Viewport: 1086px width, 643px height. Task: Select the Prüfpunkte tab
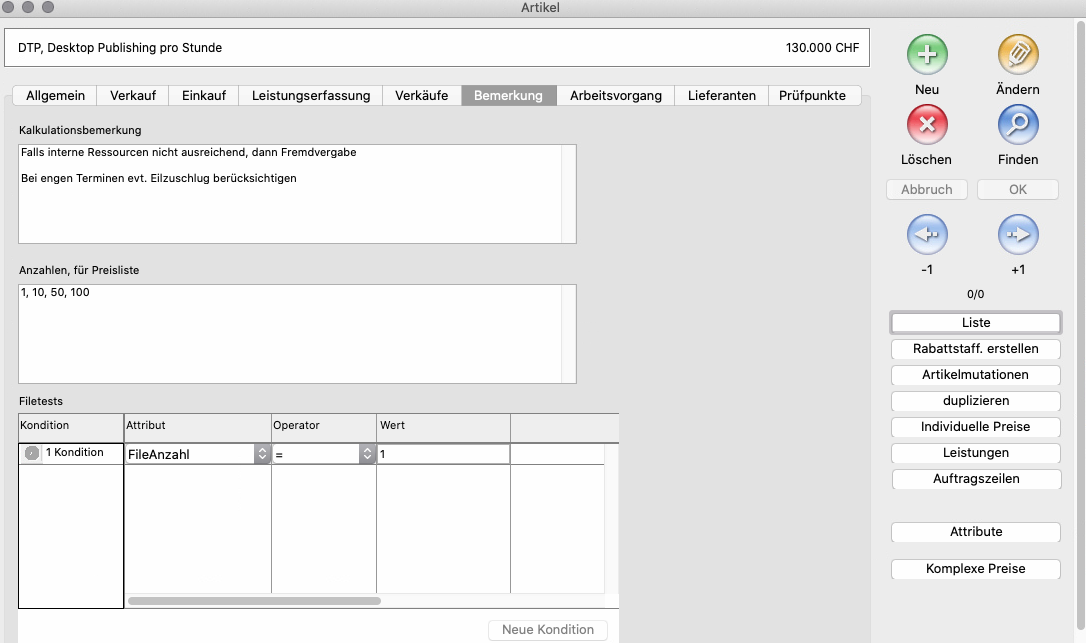click(x=812, y=96)
